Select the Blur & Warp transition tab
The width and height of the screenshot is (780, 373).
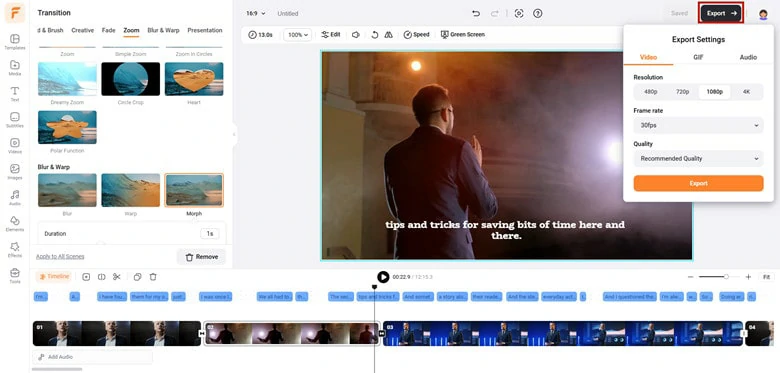click(163, 30)
